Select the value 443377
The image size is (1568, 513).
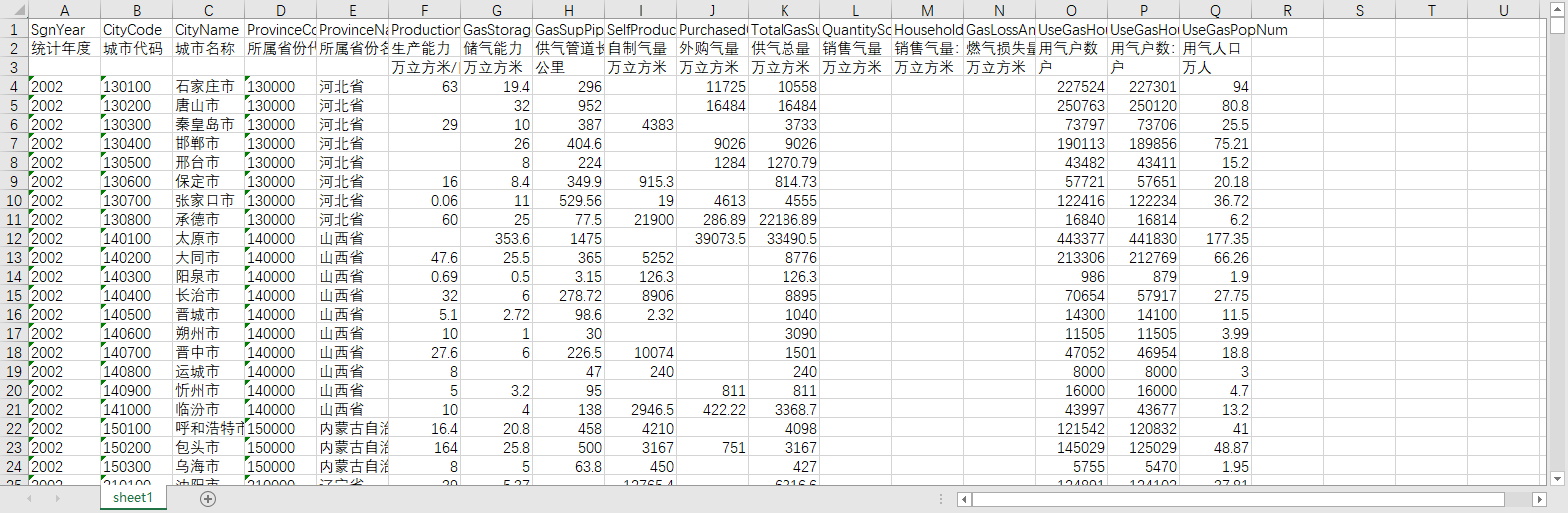tap(1071, 239)
